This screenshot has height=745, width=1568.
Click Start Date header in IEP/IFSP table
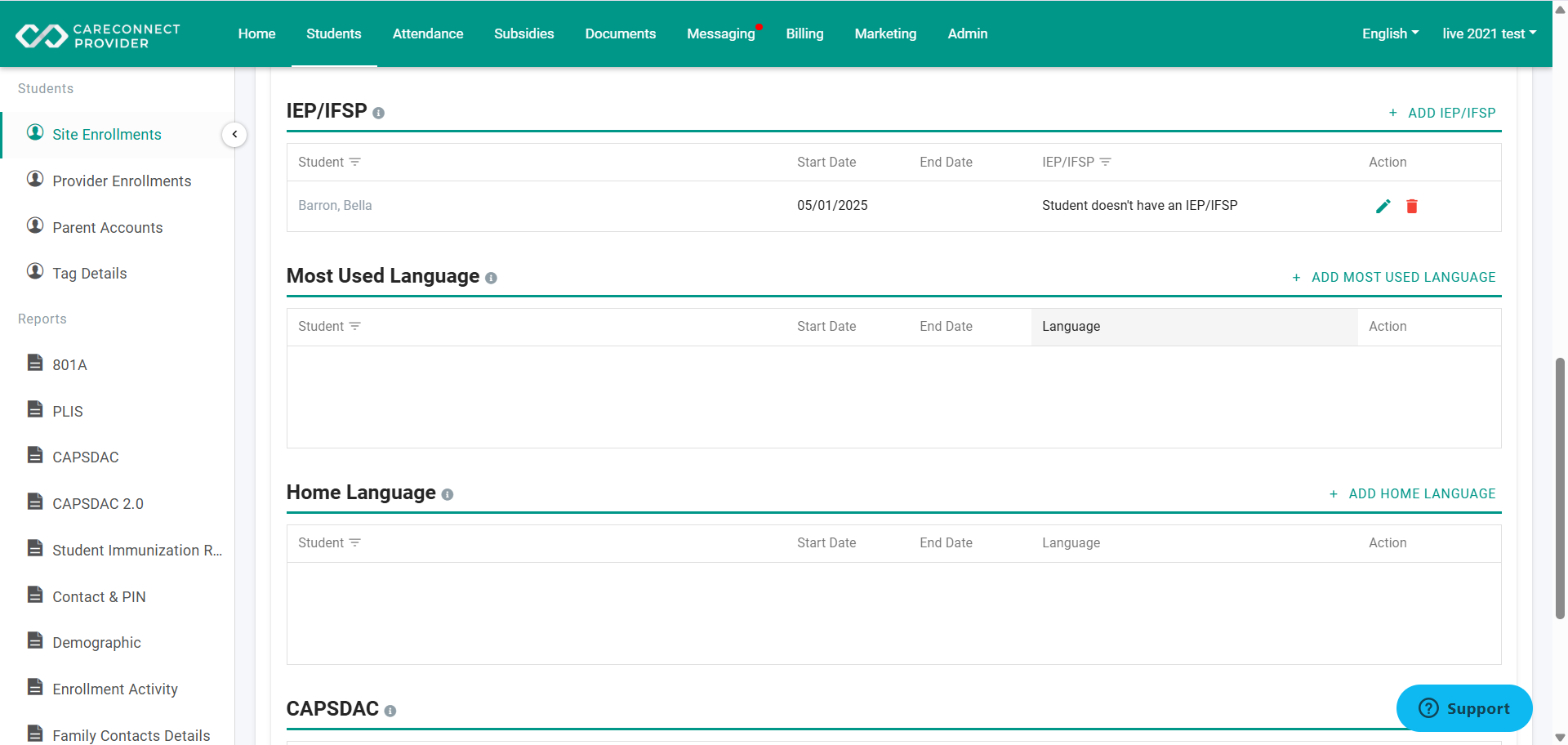tap(826, 163)
